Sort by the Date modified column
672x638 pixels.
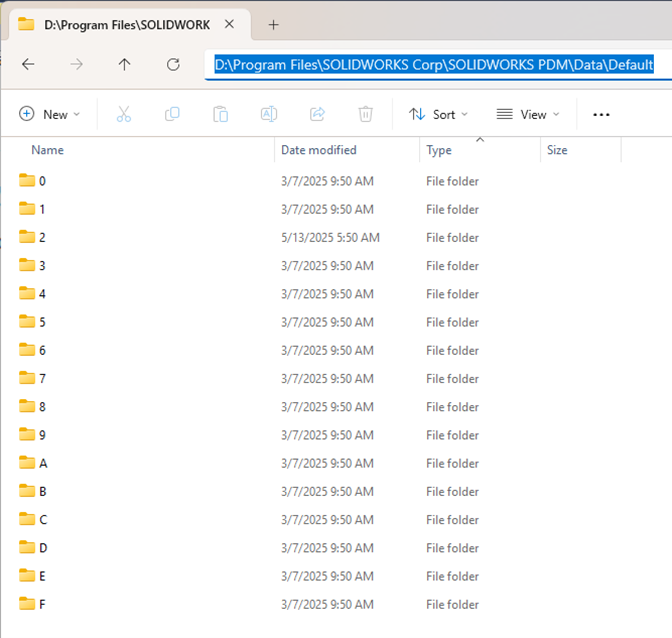click(318, 150)
